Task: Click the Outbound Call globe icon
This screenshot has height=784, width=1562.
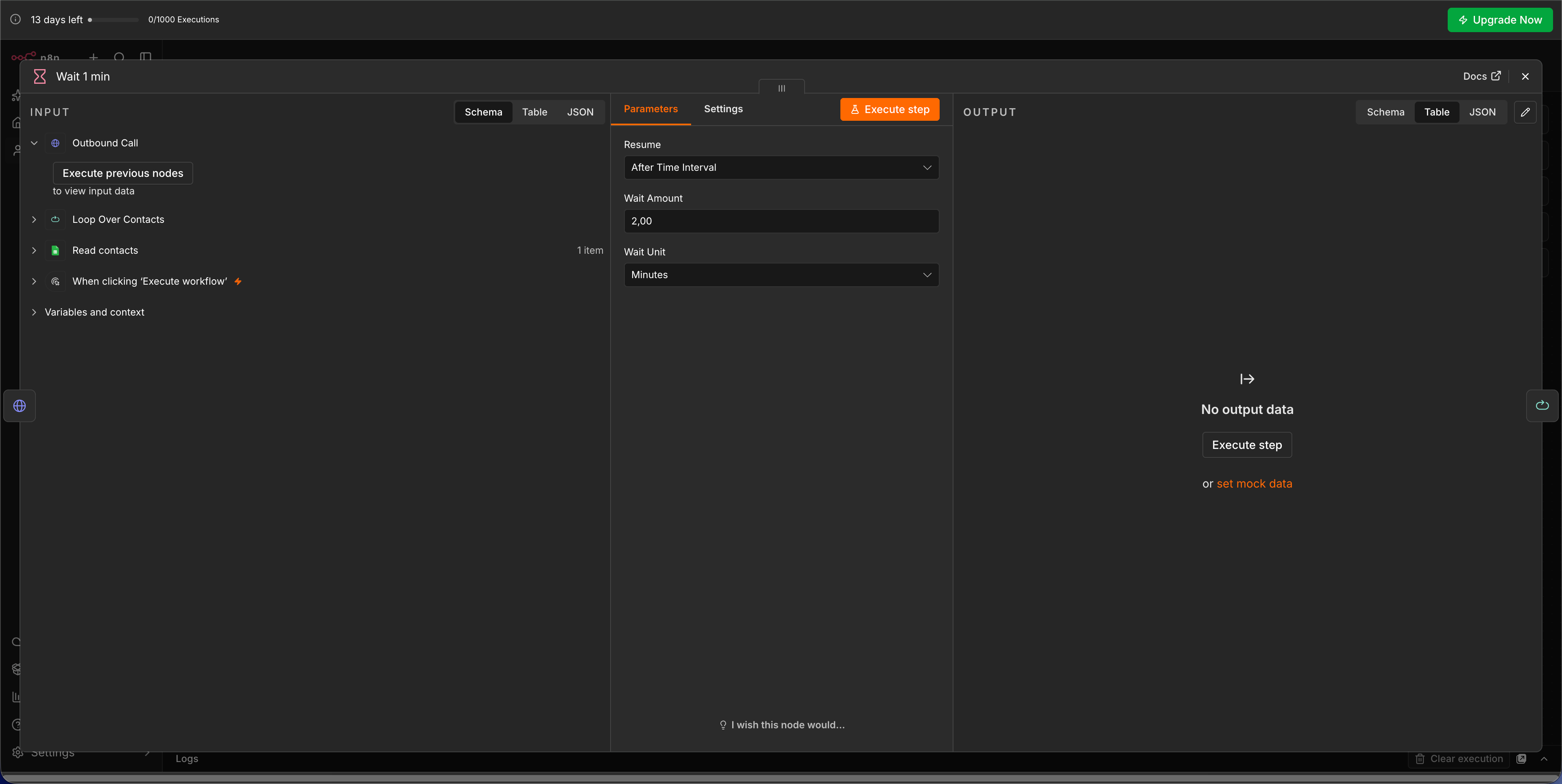Action: pyautogui.click(x=55, y=143)
